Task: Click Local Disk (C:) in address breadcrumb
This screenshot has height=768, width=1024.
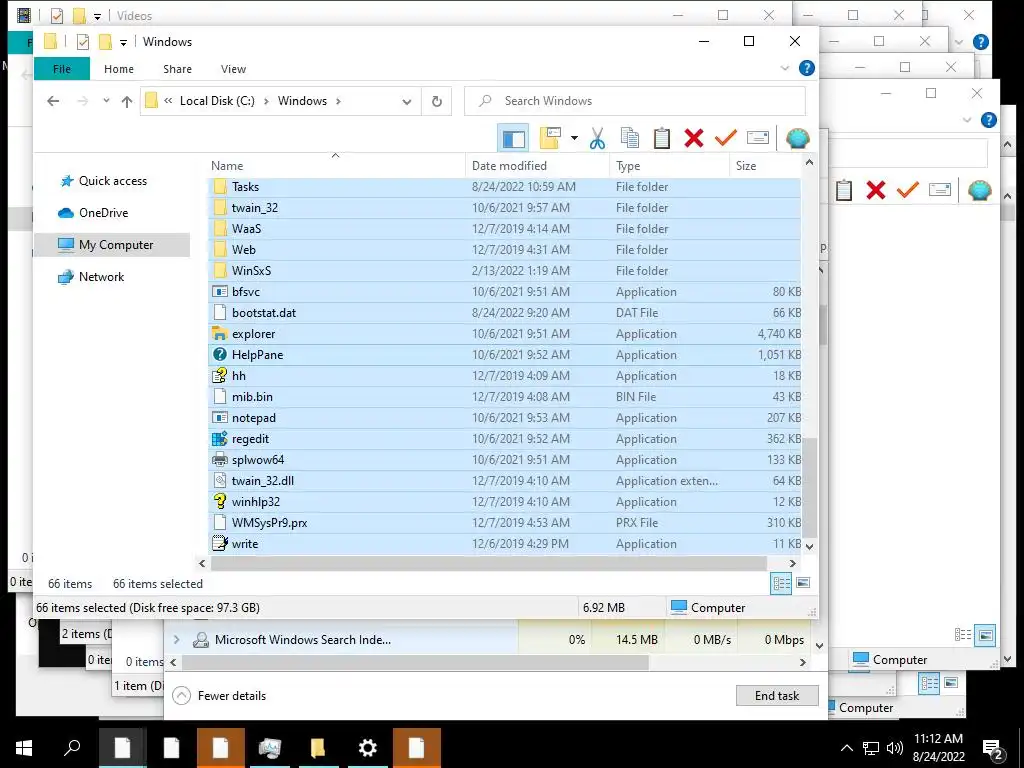Action: coord(217,101)
